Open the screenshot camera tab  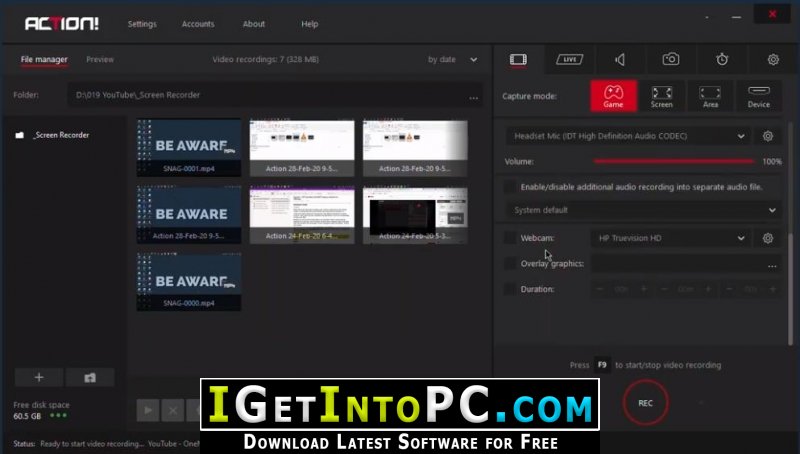pyautogui.click(x=670, y=59)
